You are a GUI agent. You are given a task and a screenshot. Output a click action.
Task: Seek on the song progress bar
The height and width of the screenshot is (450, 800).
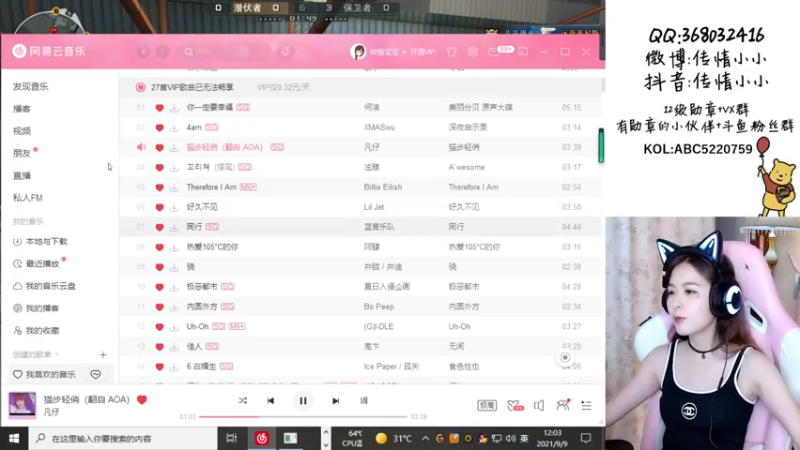click(x=303, y=417)
